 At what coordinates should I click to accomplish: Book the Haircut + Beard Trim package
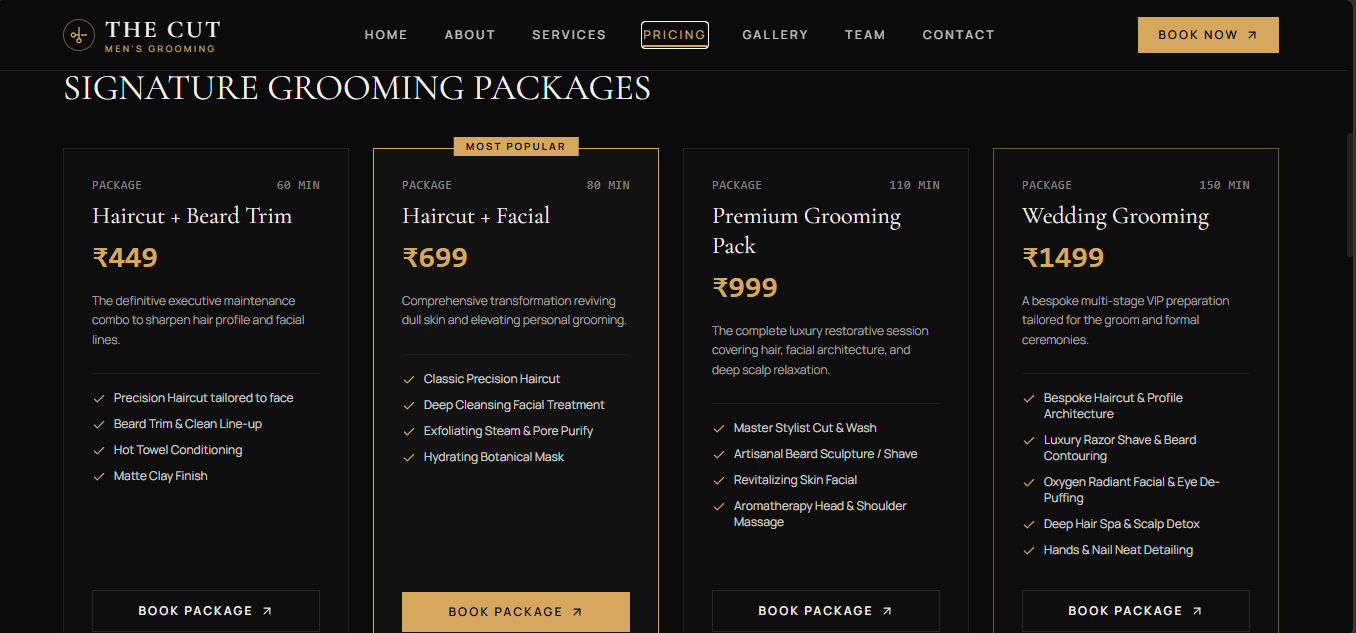[x=206, y=611]
